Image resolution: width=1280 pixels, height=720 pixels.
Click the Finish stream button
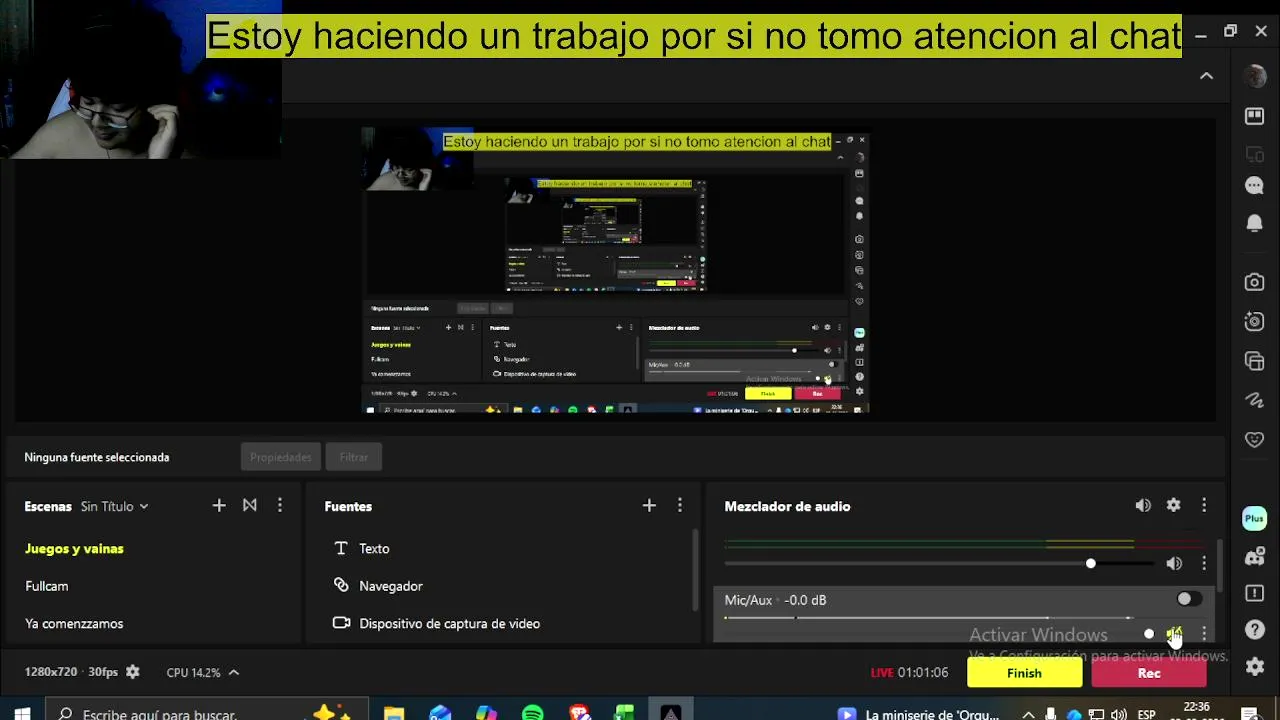pos(1024,673)
